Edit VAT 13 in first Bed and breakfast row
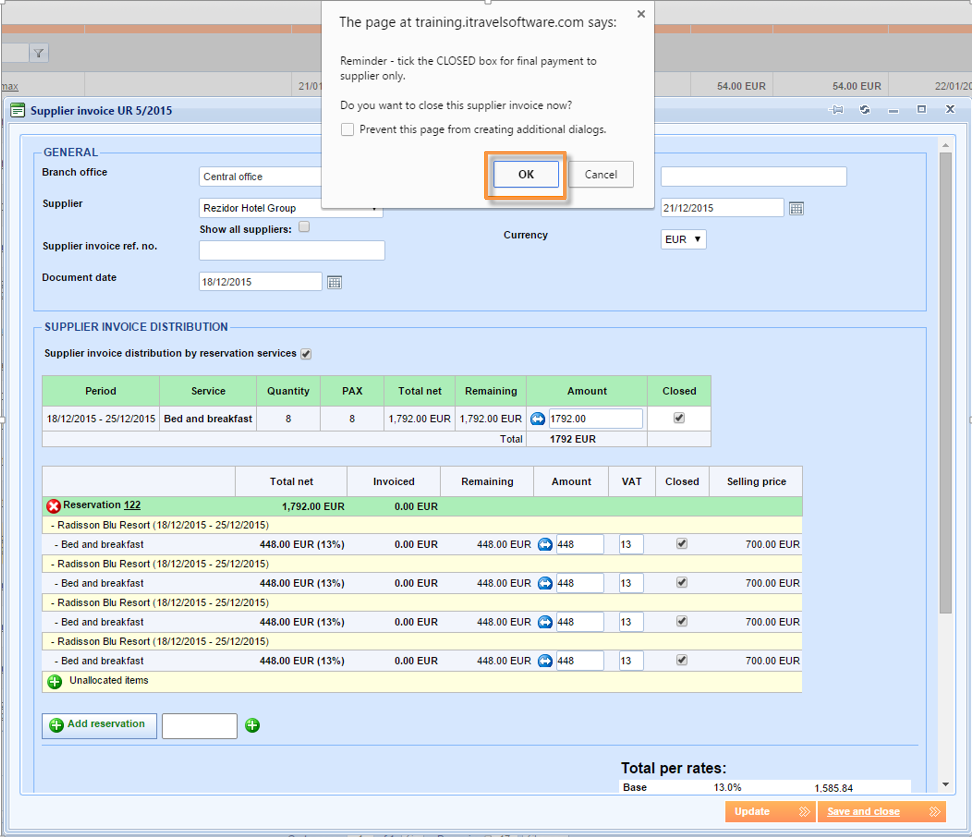The height and width of the screenshot is (837, 972). pyautogui.click(x=630, y=544)
